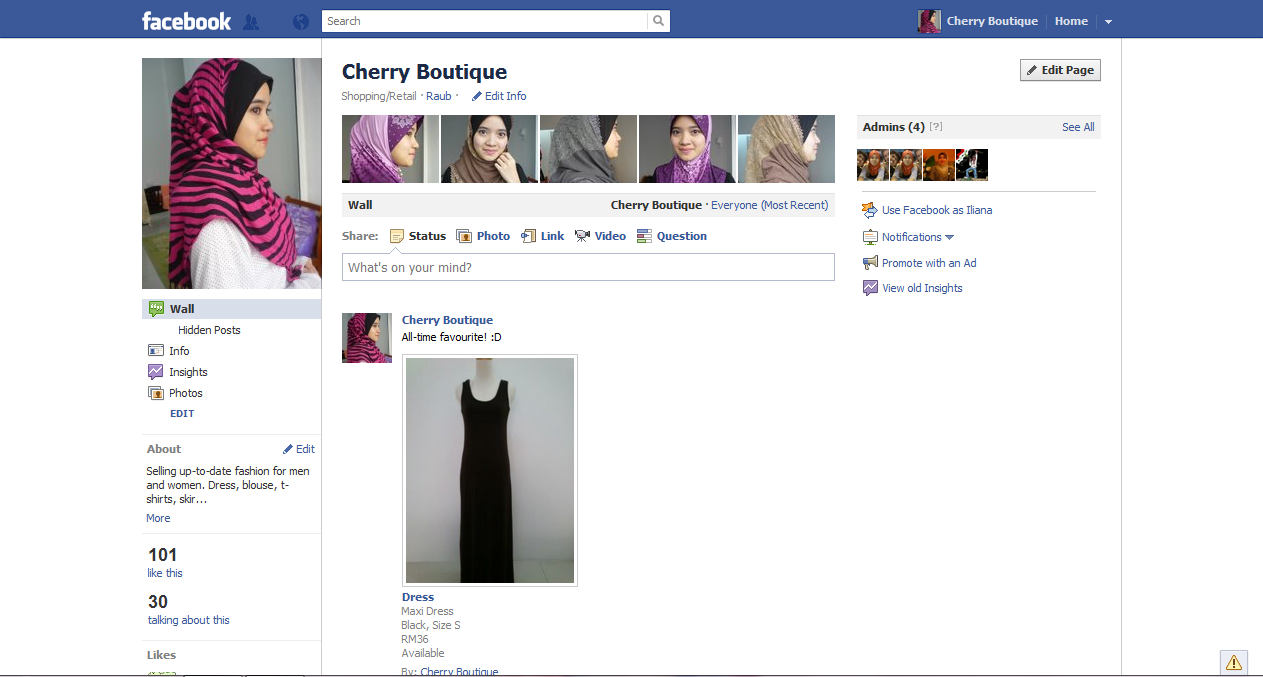Click the search magnifier button
1263x677 pixels.
click(658, 21)
